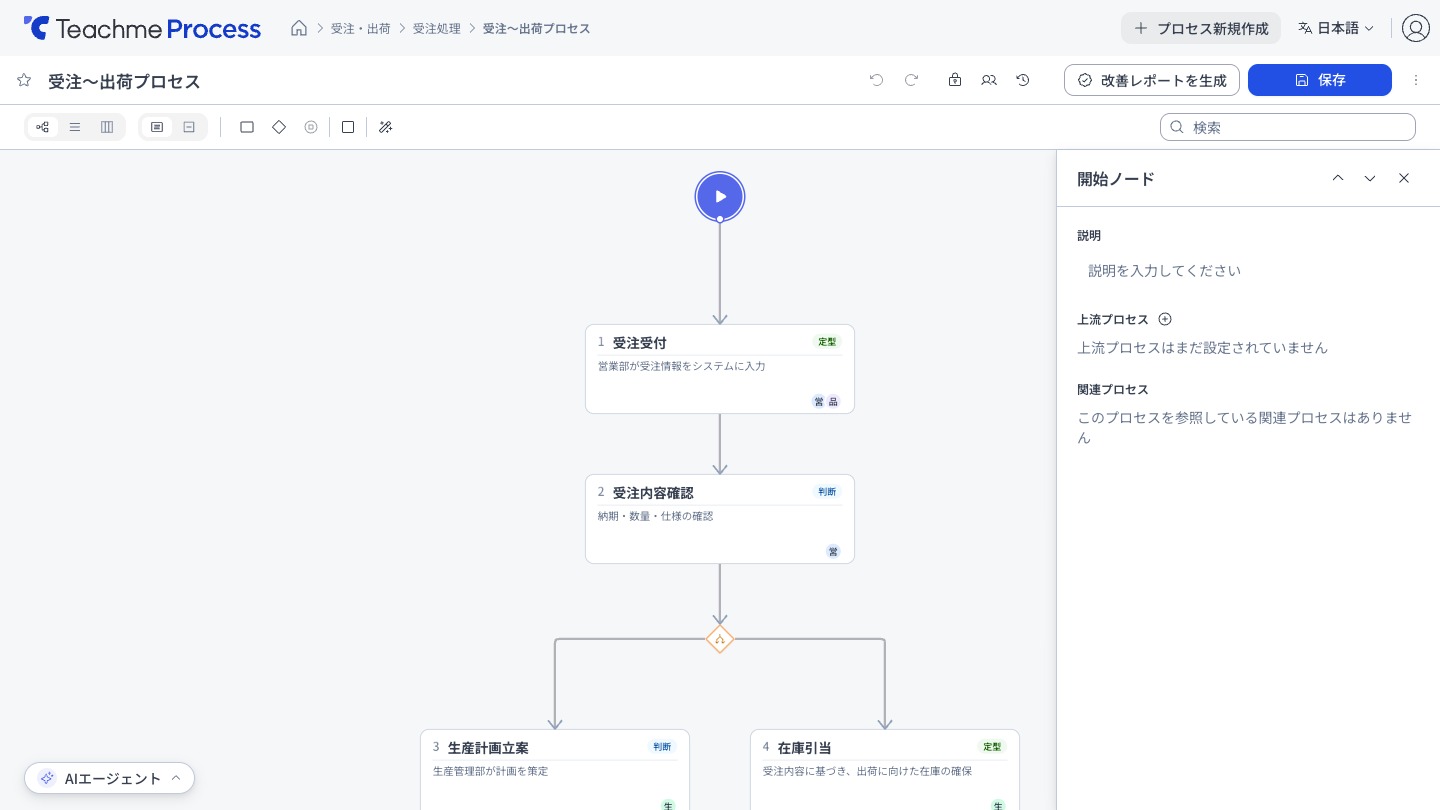Viewport: 1440px width, 810px height.
Task: Go to previous node with up chevron
Action: click(1338, 178)
